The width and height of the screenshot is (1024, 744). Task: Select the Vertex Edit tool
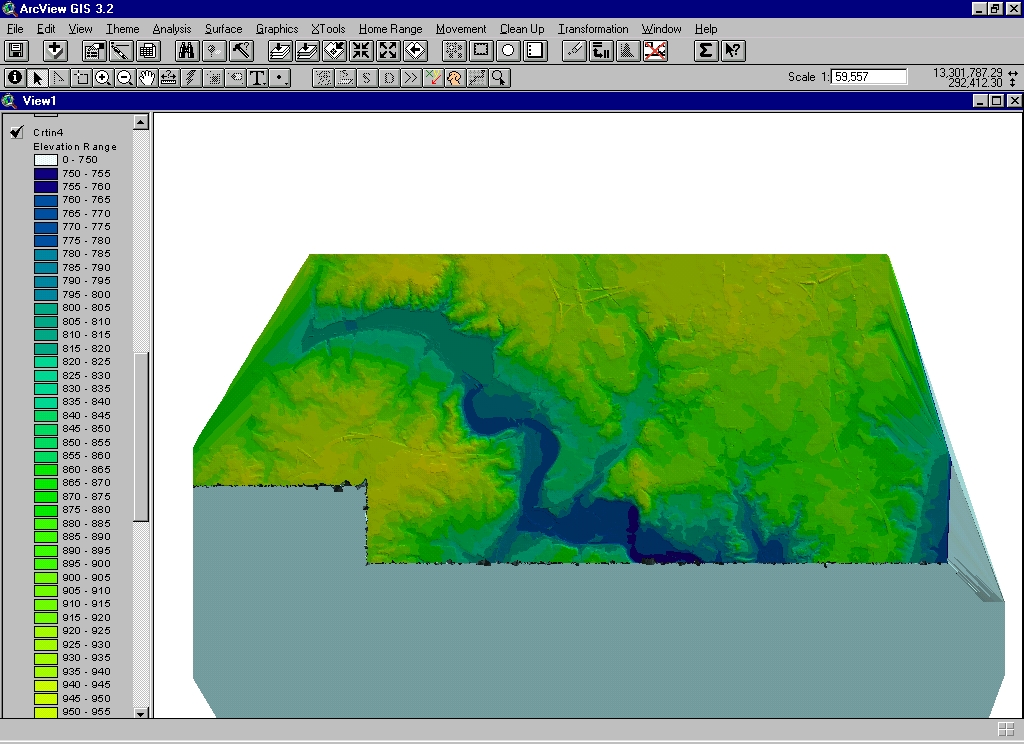[59, 78]
